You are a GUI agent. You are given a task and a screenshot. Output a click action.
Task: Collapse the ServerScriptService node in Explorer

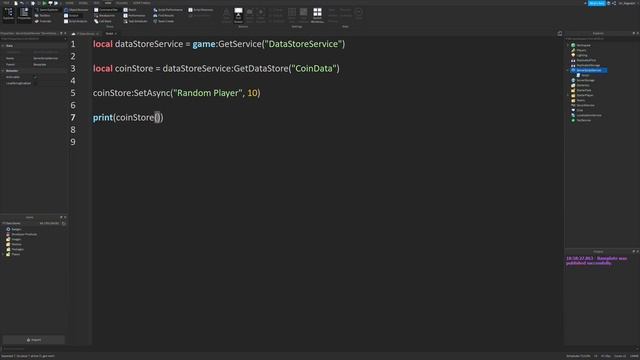pos(568,70)
